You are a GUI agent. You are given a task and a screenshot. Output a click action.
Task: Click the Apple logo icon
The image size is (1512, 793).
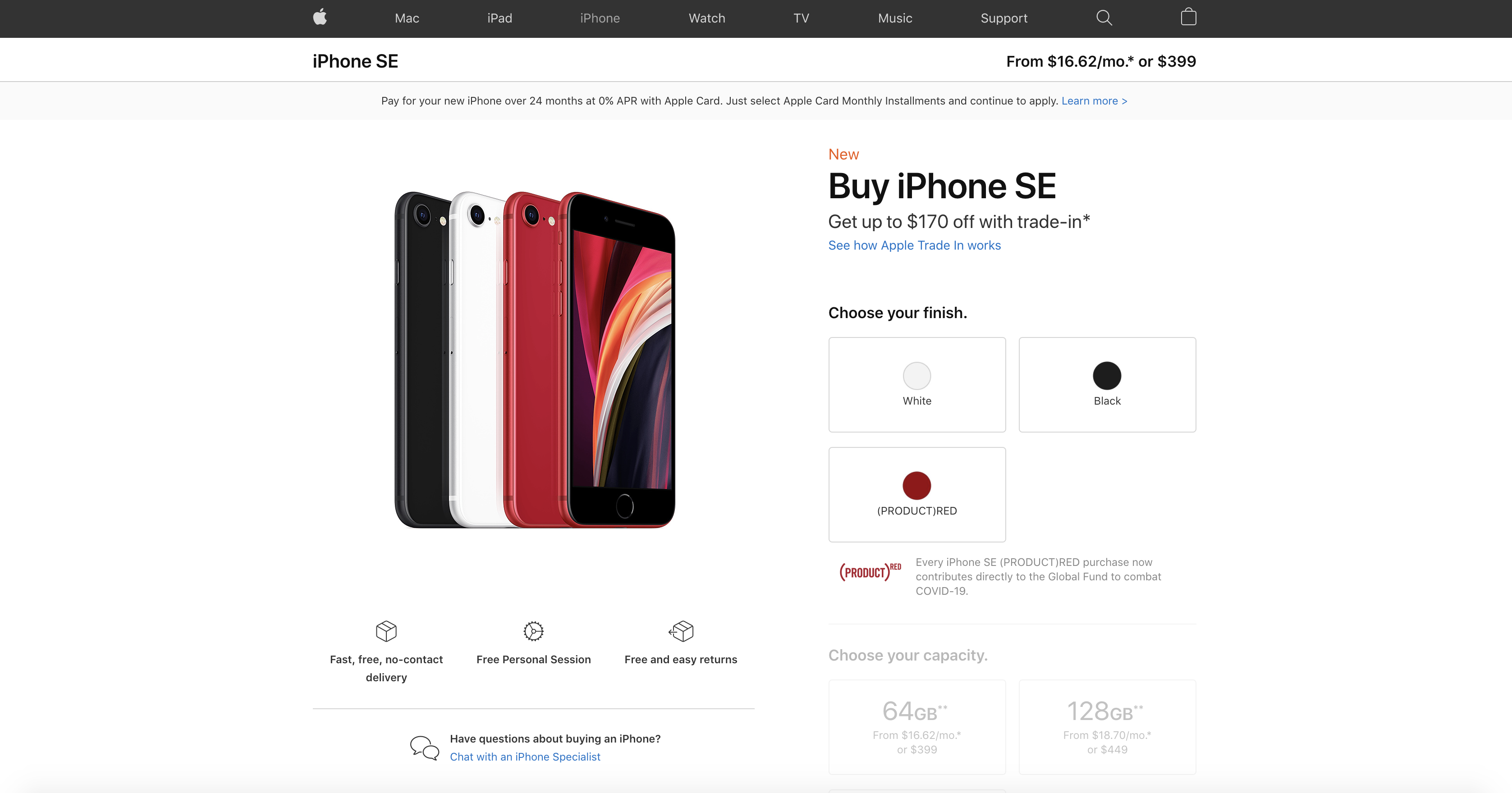(319, 17)
